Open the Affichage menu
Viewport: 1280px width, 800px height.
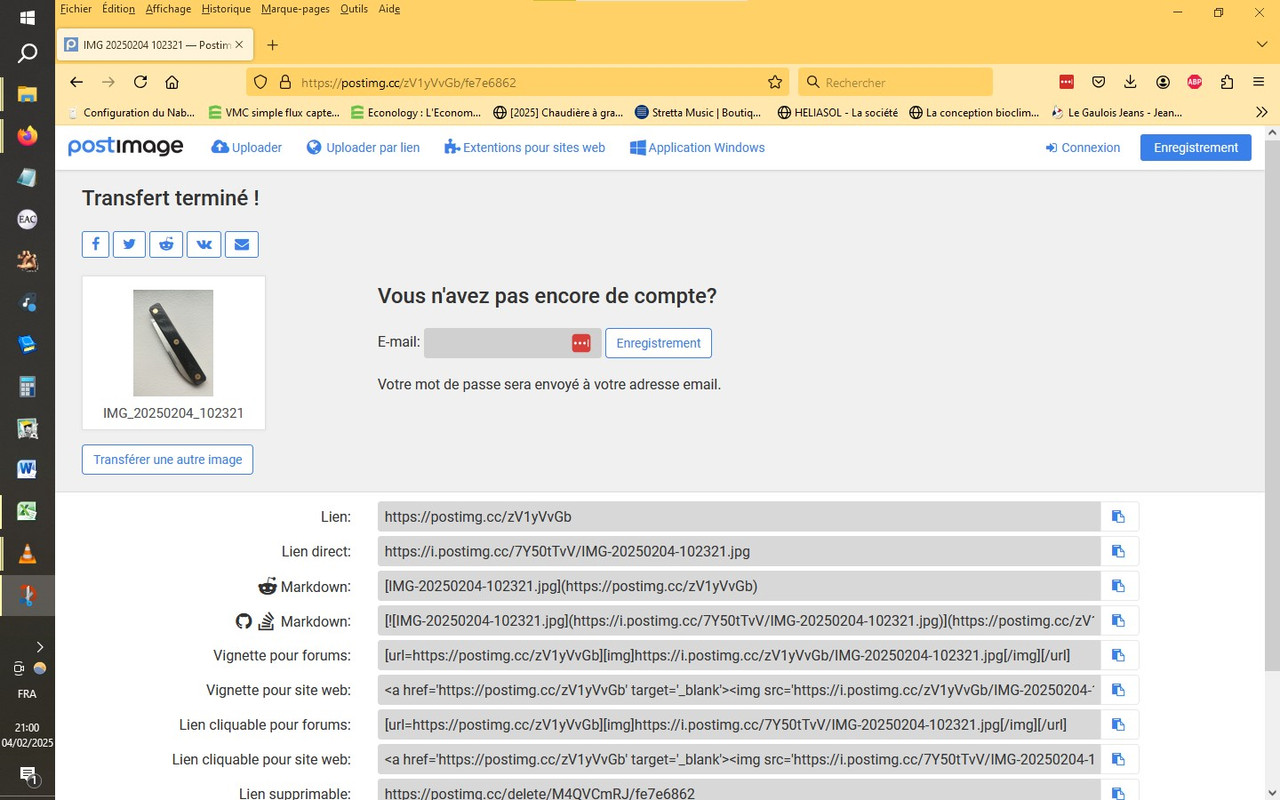coord(168,9)
